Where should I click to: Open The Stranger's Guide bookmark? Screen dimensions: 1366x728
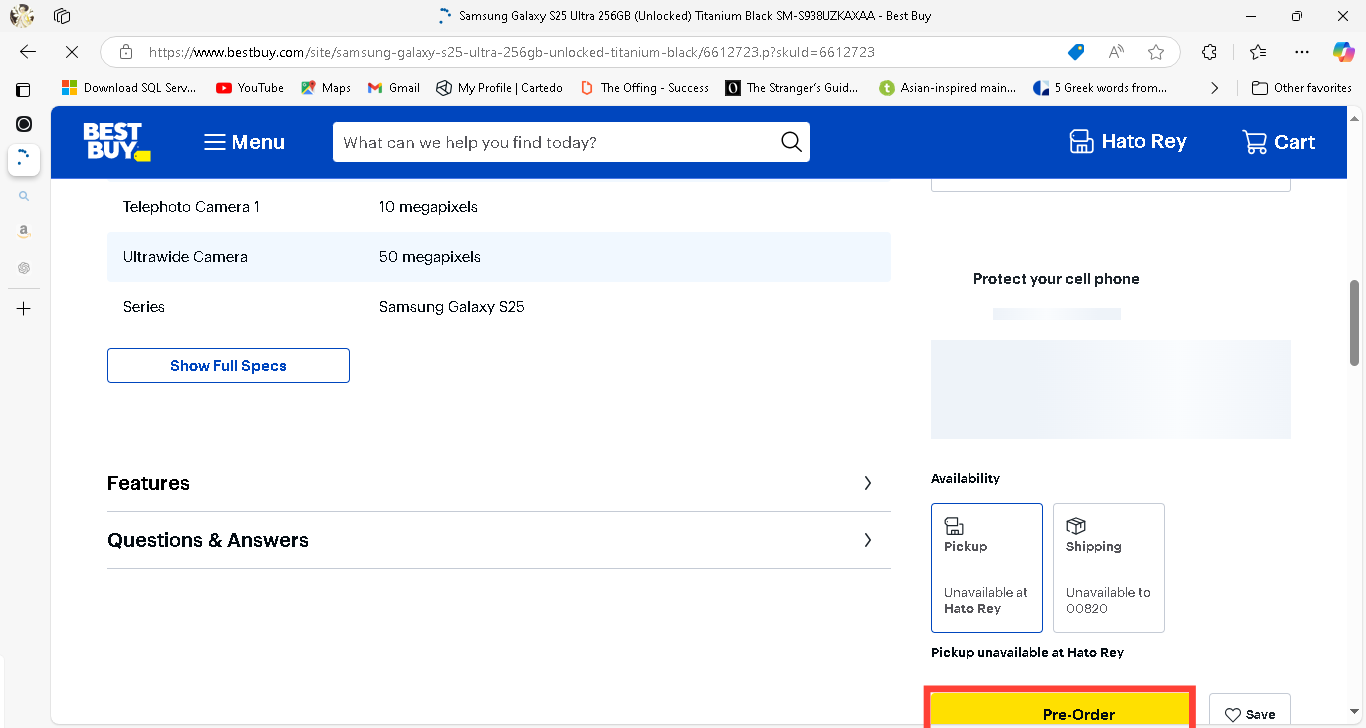click(792, 88)
